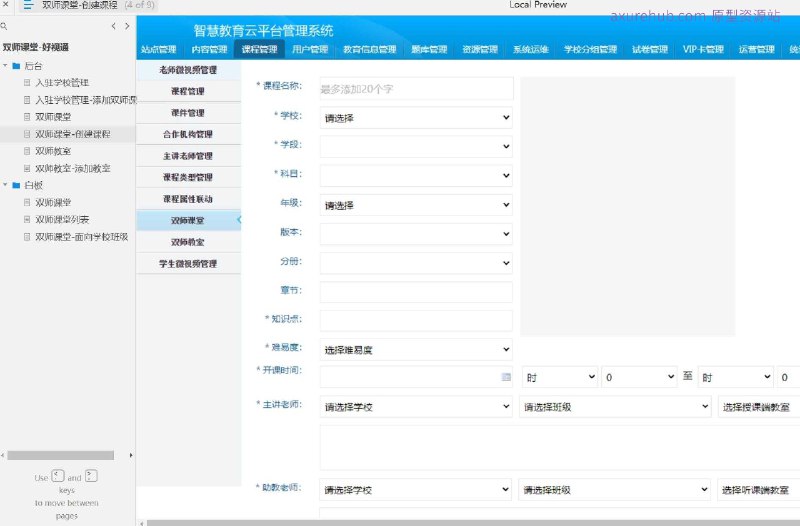Viewport: 800px width, 526px height.
Task: Open 助教老师 请选择学校 dropdown
Action: [416, 489]
